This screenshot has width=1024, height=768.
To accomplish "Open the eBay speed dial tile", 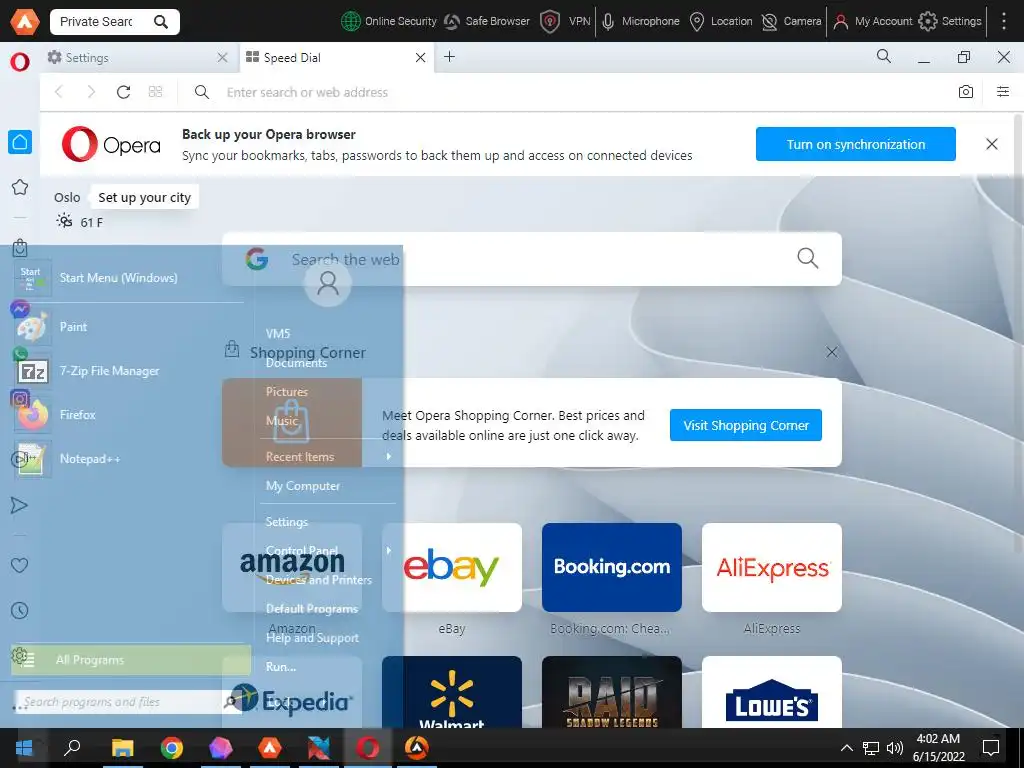I will (x=452, y=568).
